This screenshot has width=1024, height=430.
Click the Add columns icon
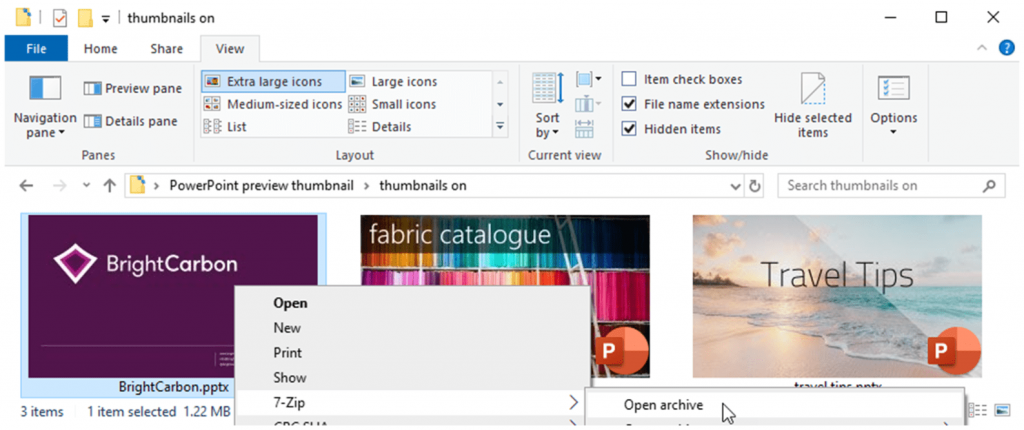tap(588, 104)
